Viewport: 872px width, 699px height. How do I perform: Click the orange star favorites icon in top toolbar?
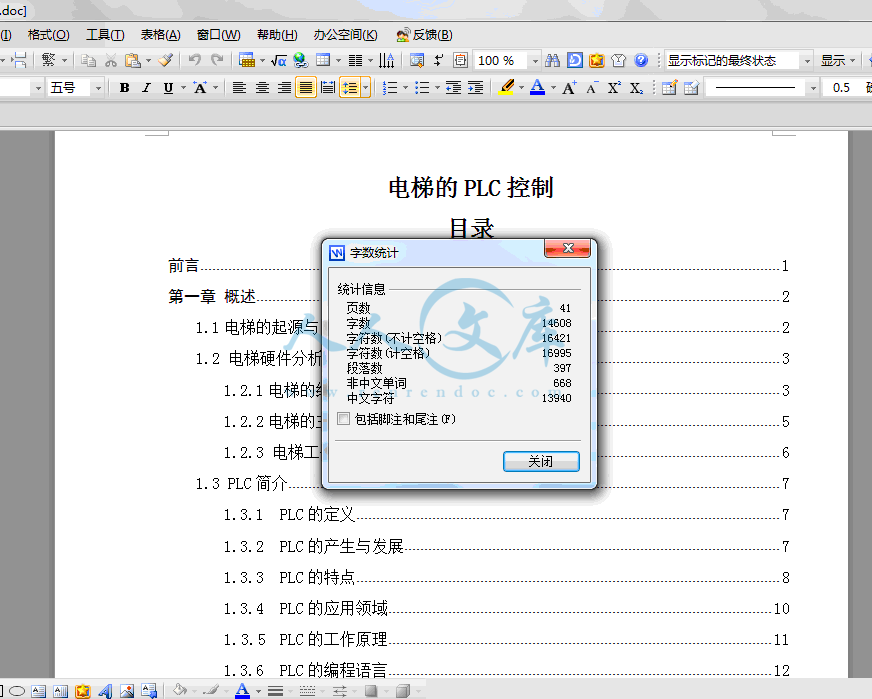597,60
